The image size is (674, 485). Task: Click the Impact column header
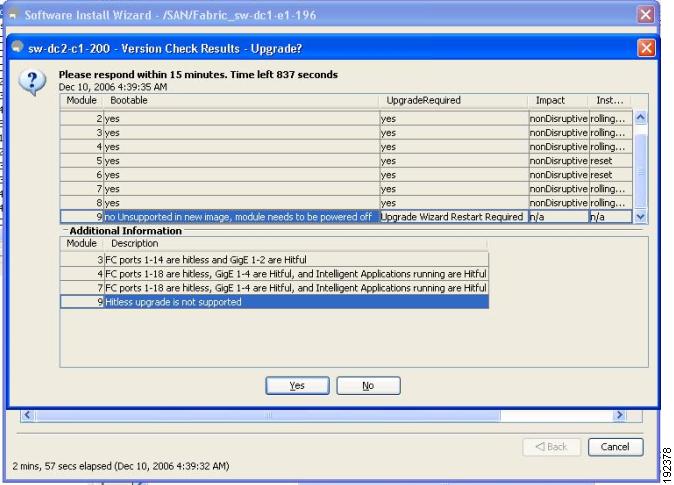(x=558, y=100)
